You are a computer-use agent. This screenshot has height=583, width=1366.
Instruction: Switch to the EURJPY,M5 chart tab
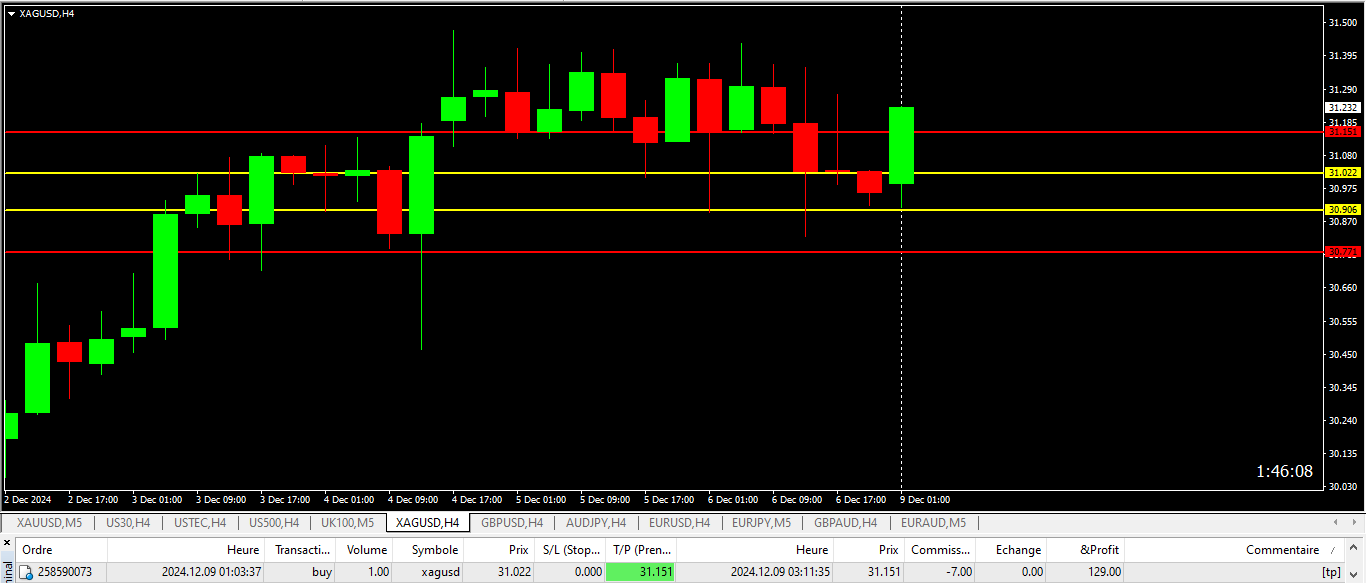(761, 522)
